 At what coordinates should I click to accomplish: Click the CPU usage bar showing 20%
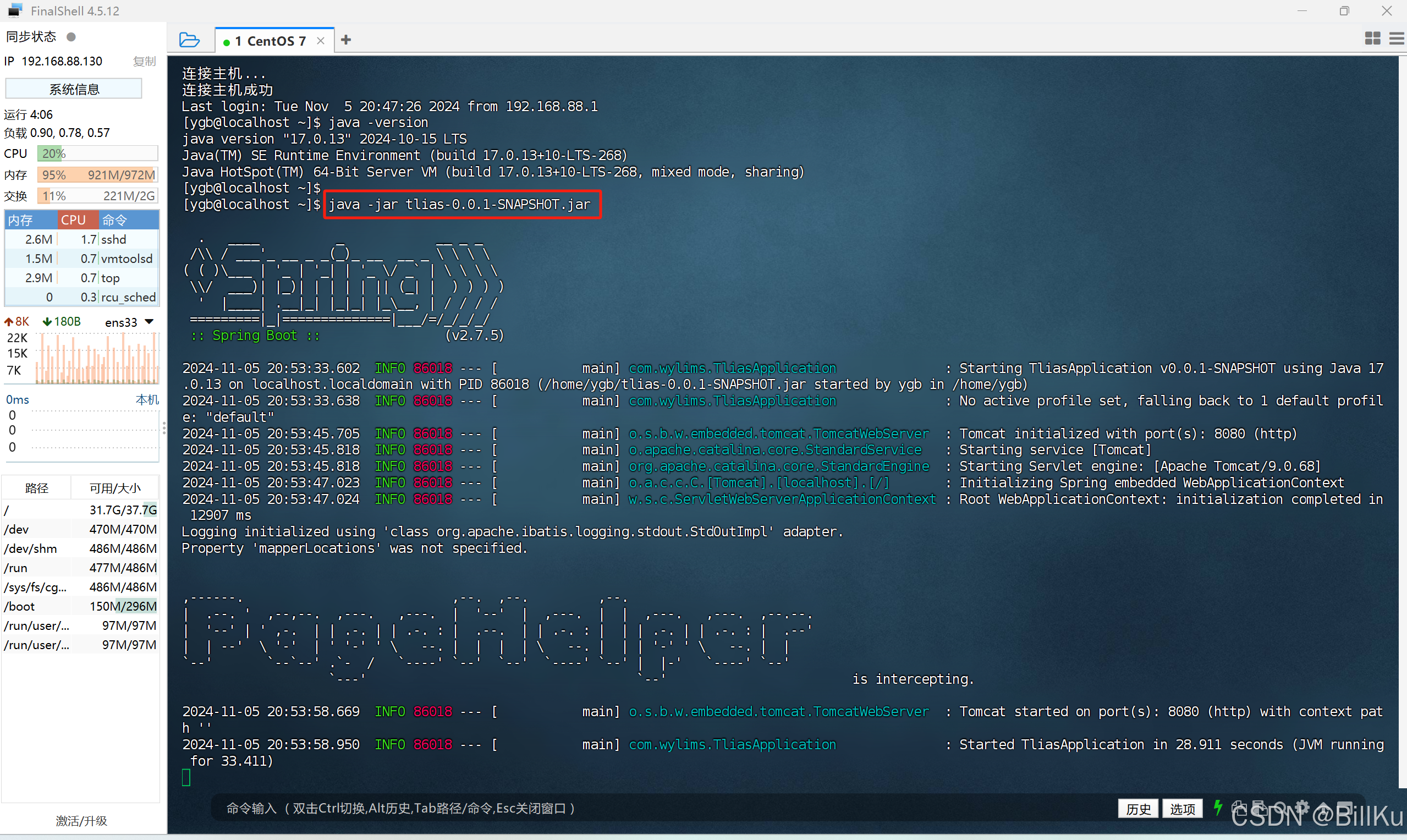(x=97, y=153)
